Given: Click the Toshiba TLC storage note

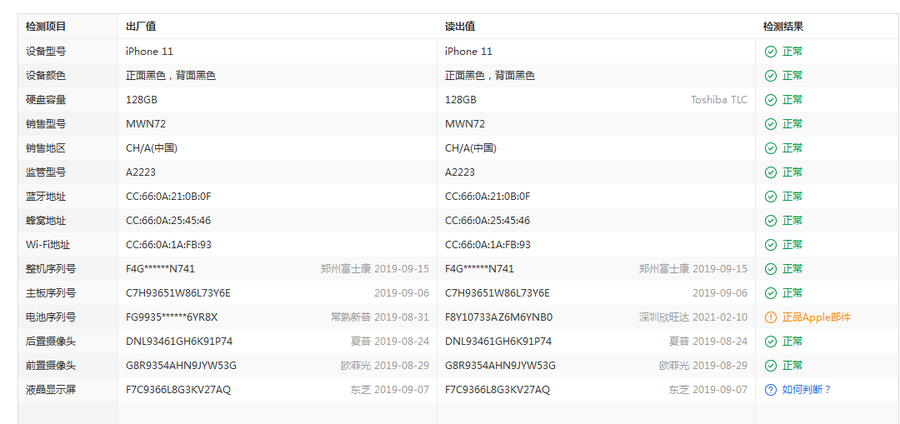Looking at the screenshot, I should [x=719, y=100].
